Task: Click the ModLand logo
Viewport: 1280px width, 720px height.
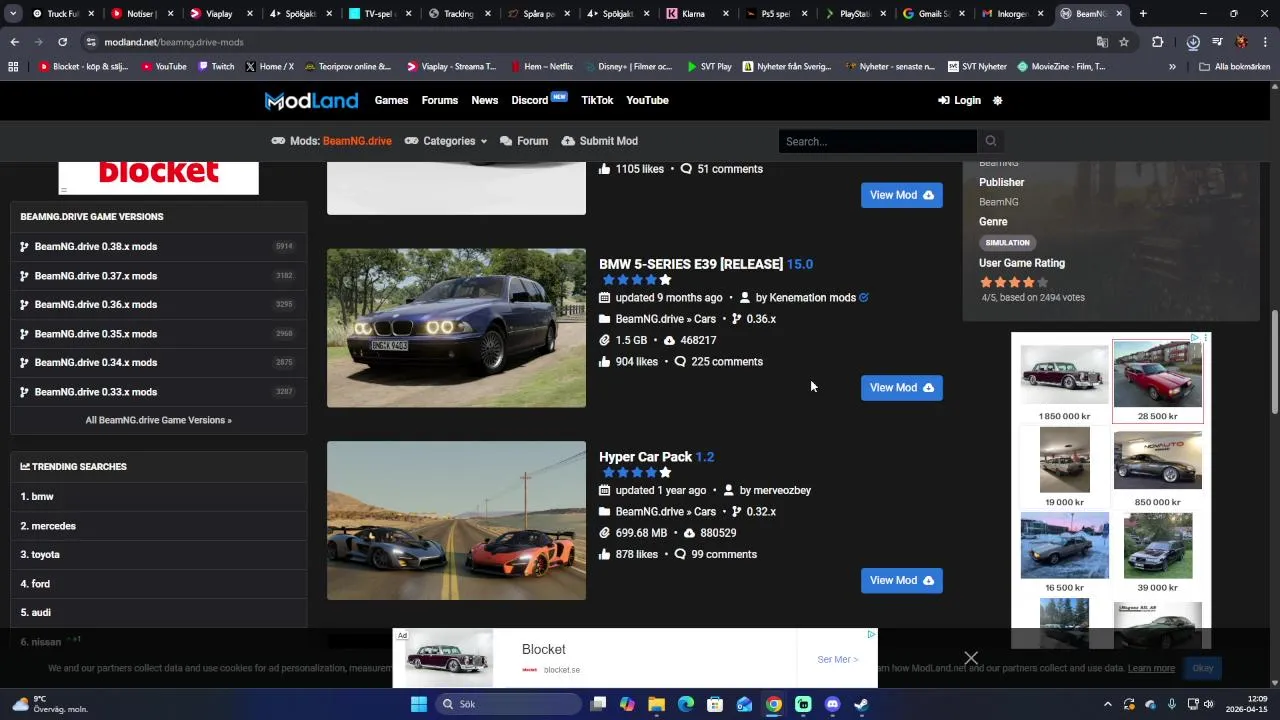Action: (311, 100)
